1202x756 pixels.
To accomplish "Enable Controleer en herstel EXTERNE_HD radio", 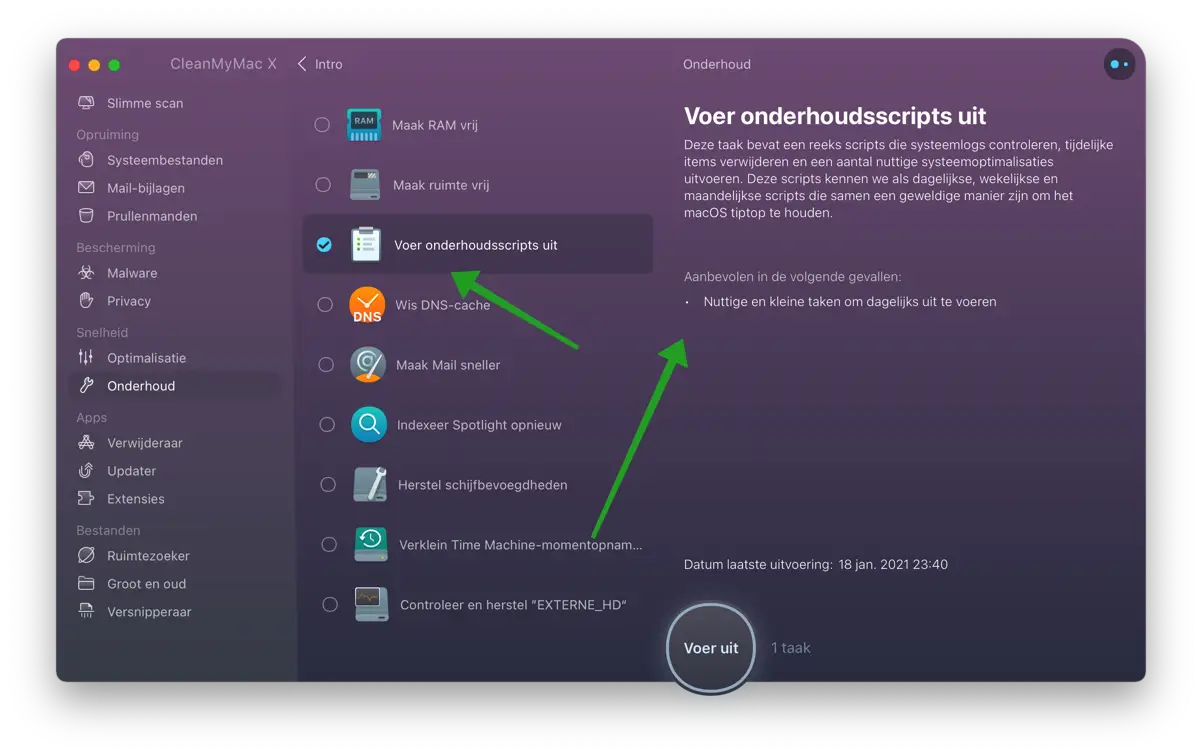I will (330, 604).
